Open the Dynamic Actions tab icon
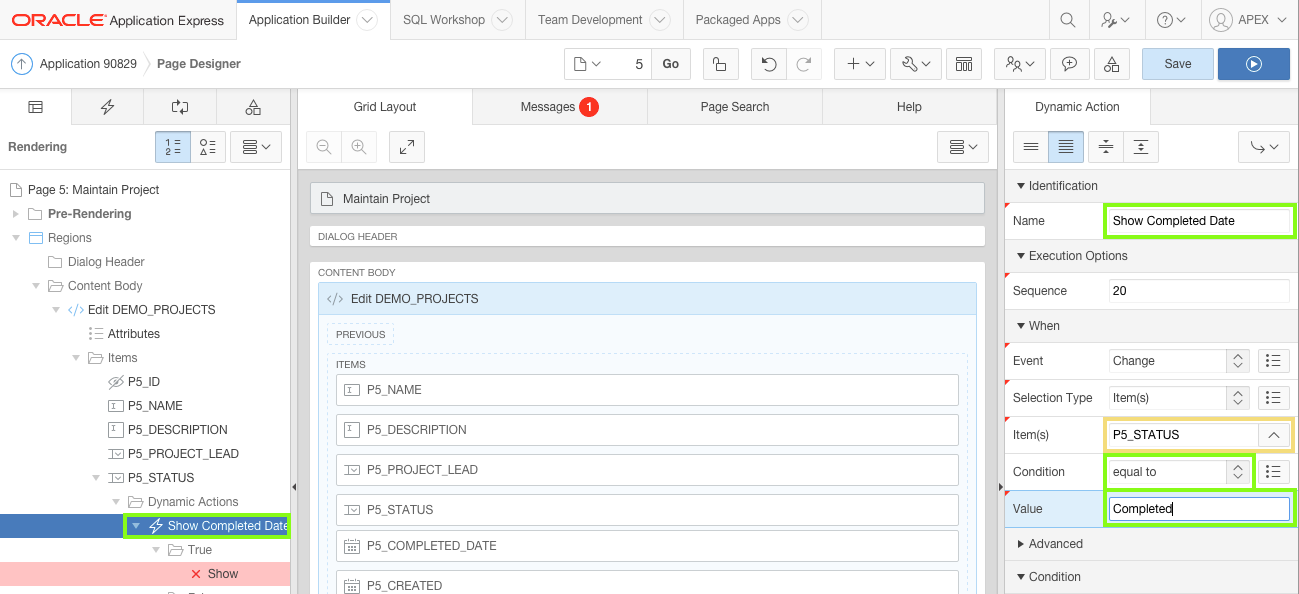 (108, 107)
